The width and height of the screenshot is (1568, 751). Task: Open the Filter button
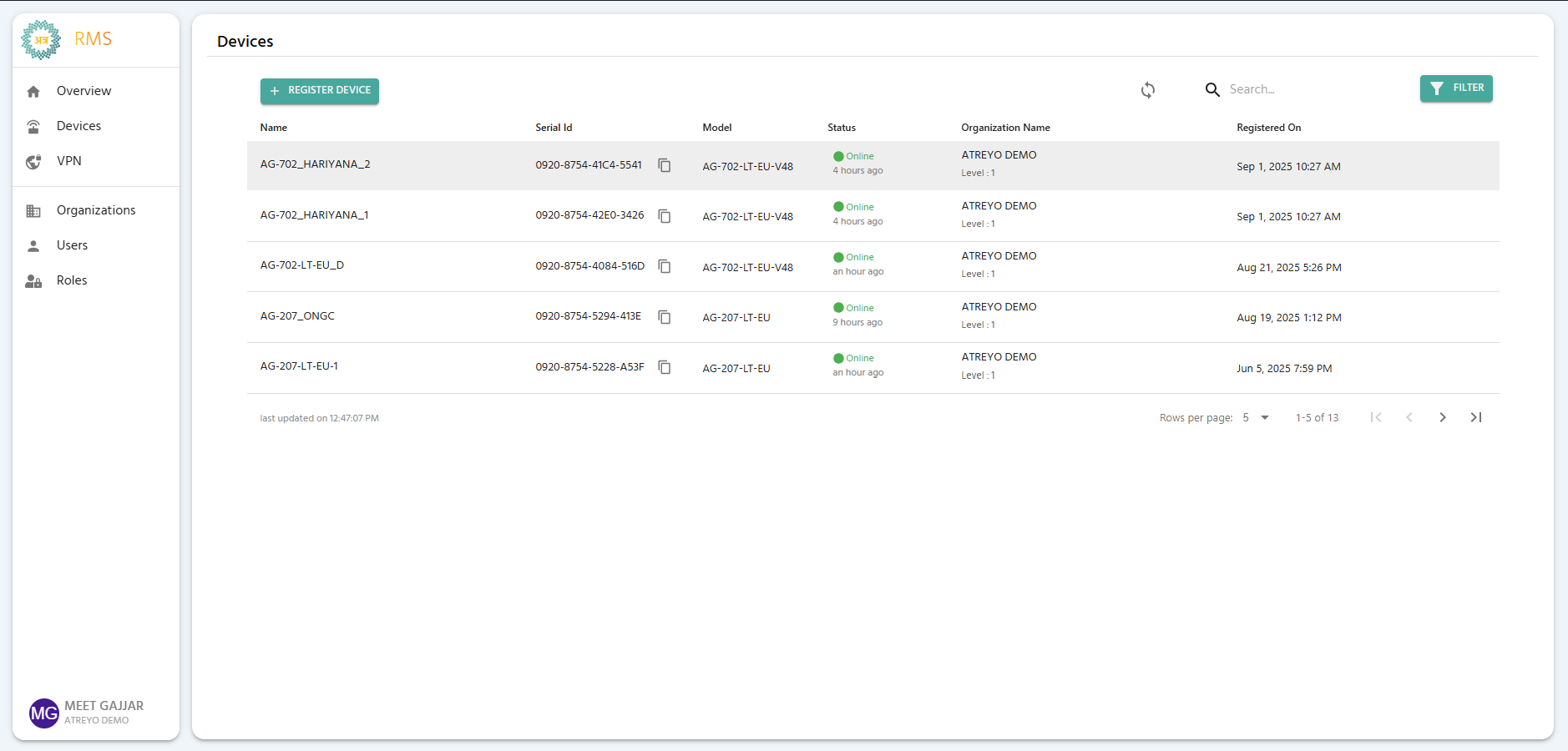point(1456,88)
